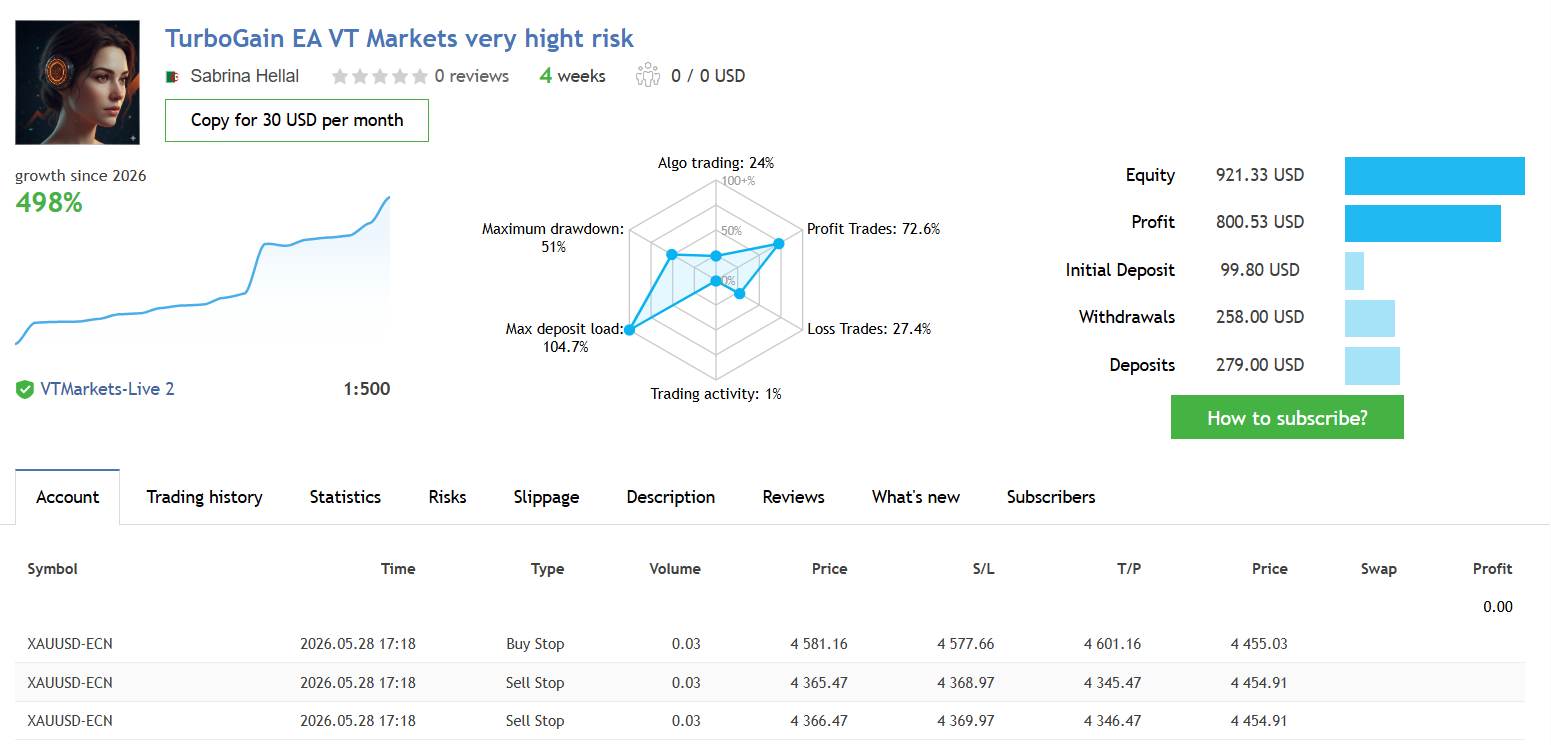The image size is (1551, 745).
Task: Open the TurboGain EA VT Markets title link
Action: click(x=399, y=39)
